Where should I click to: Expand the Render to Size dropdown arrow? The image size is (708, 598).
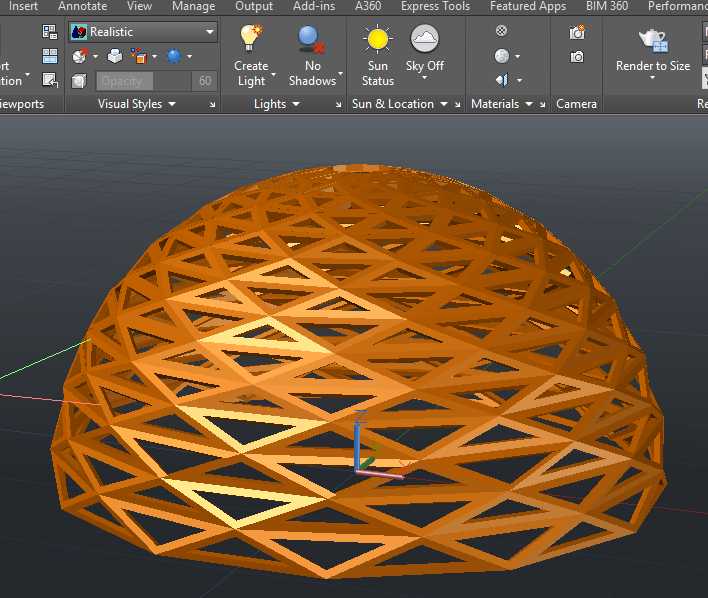tap(652, 78)
